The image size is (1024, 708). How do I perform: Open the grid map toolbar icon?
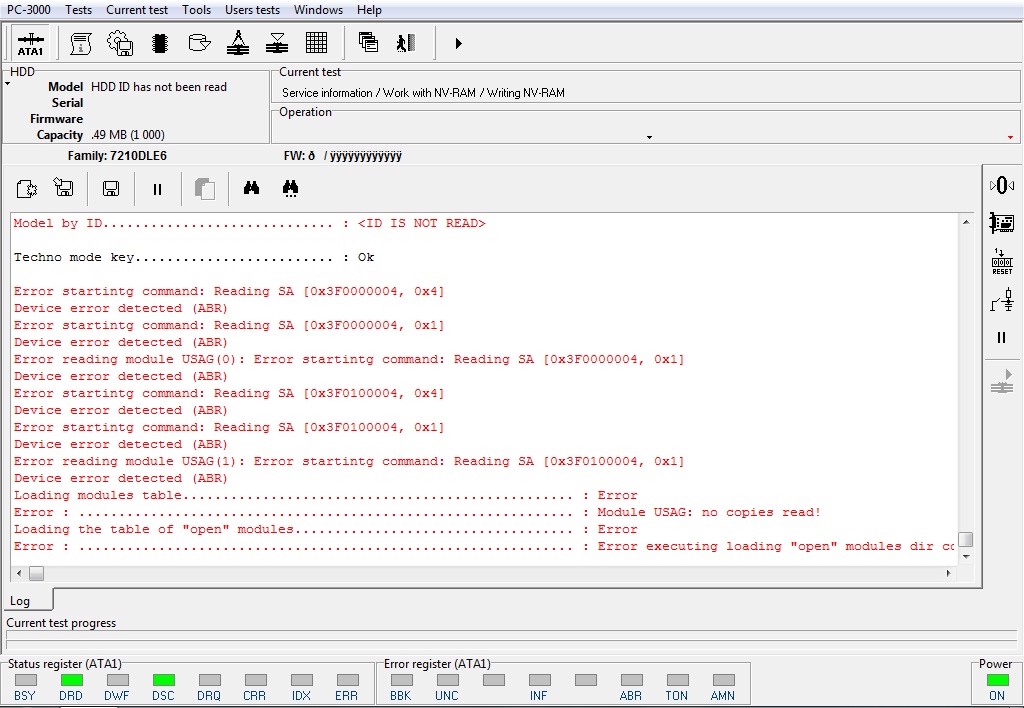[316, 42]
